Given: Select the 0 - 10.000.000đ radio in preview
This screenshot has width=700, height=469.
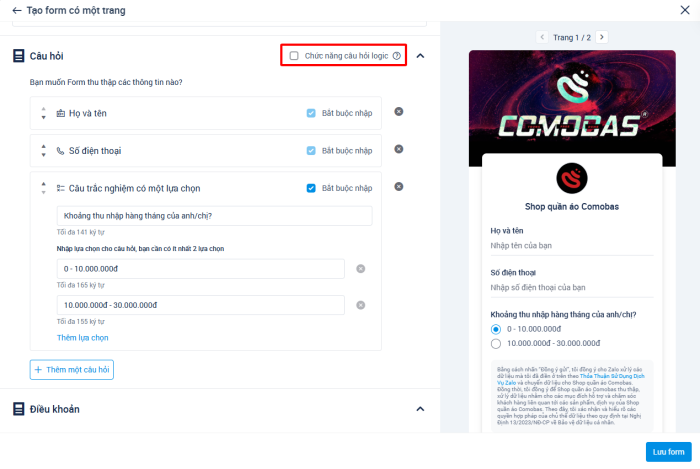Looking at the screenshot, I should pos(496,329).
